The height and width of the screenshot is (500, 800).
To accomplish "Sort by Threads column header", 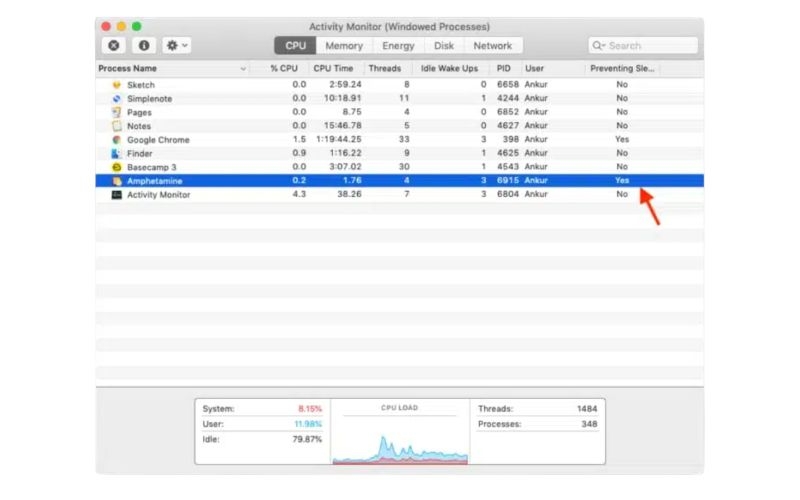I will pos(385,68).
